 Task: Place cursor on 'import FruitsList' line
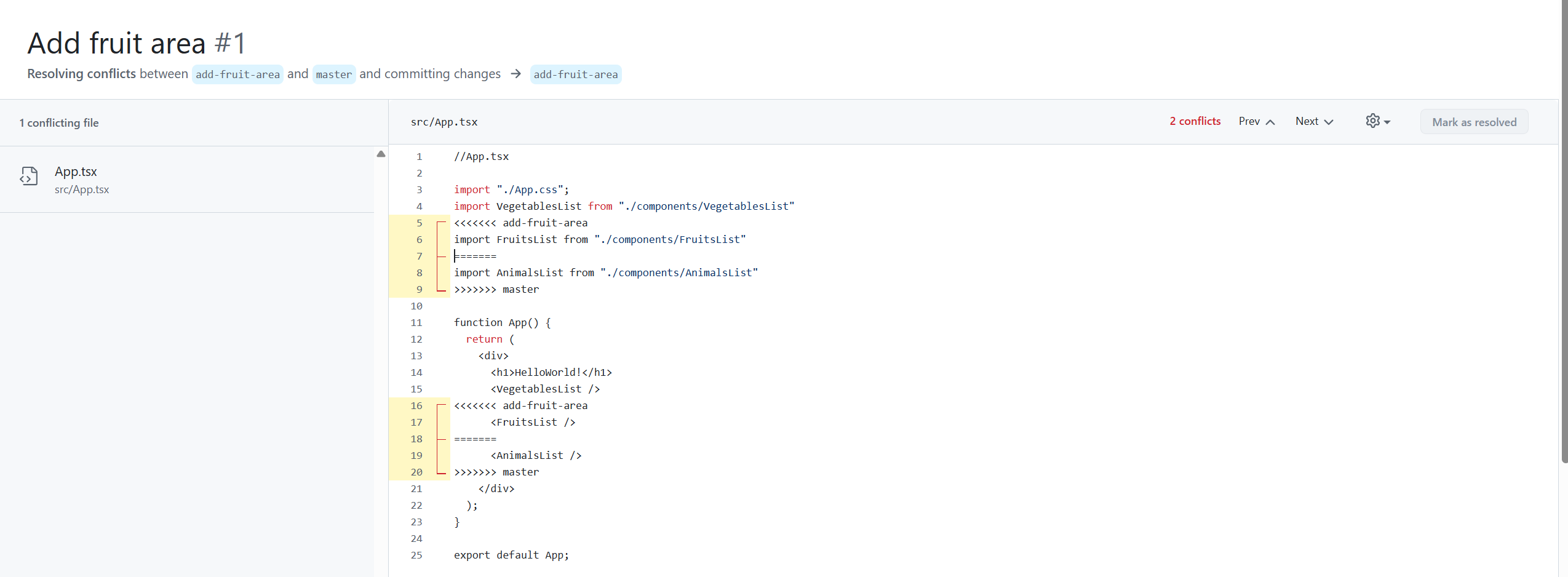(600, 239)
